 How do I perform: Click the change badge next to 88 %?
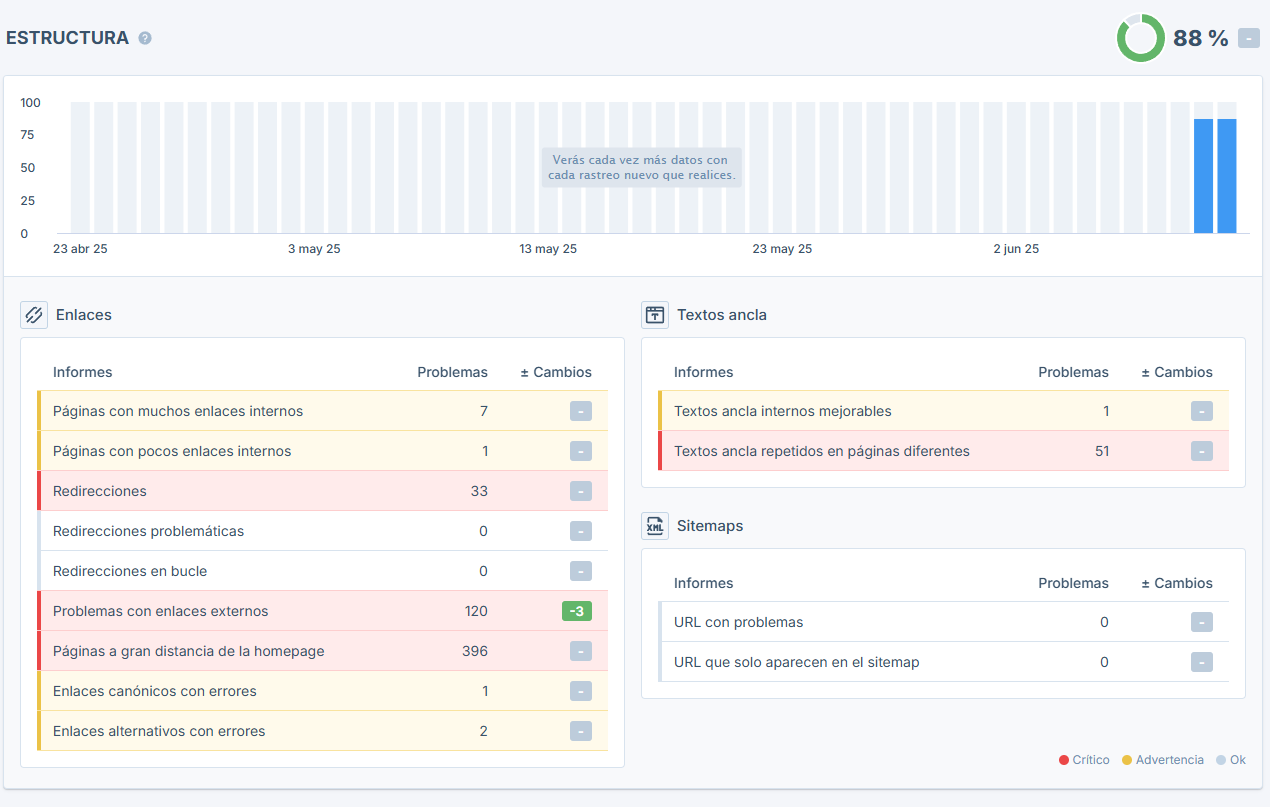coord(1249,38)
